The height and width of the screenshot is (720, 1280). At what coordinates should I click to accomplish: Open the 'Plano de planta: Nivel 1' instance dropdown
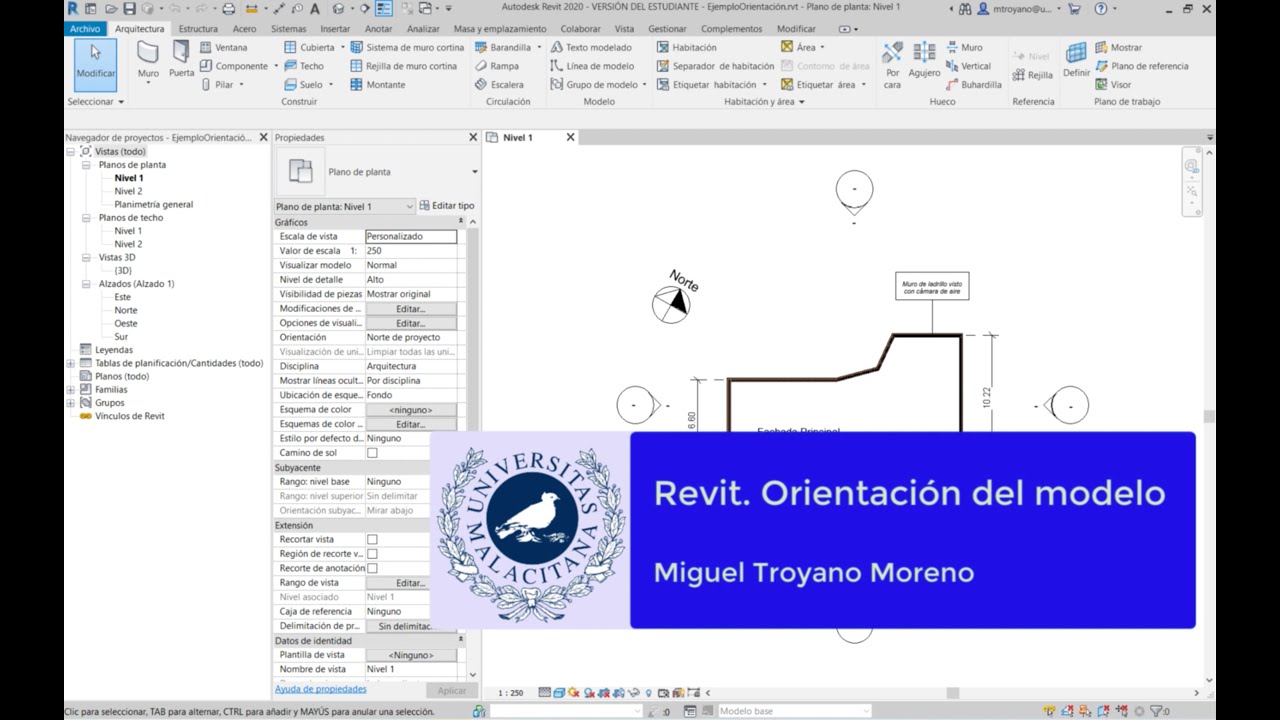coord(344,206)
